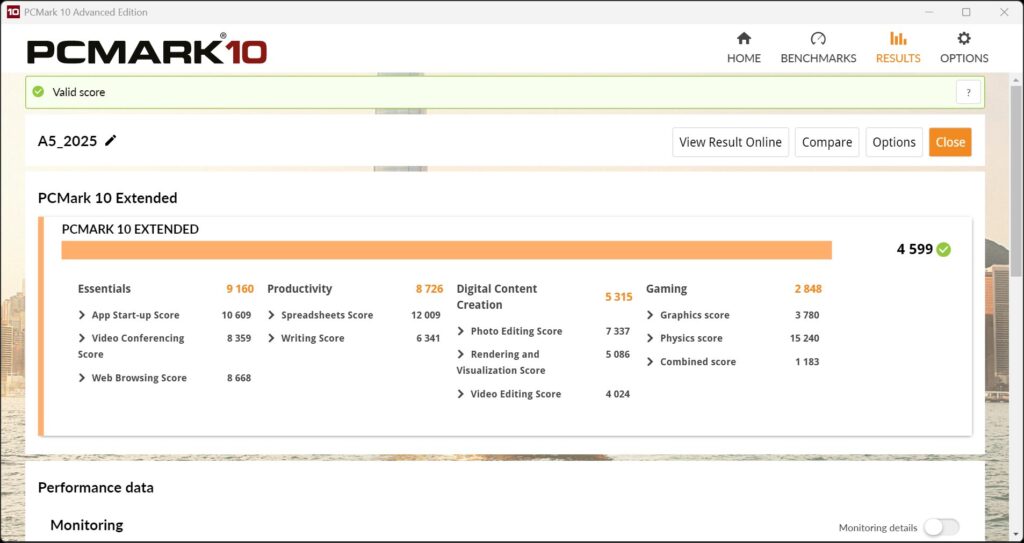
Task: Click the green check beside 4 599 score
Action: [944, 249]
